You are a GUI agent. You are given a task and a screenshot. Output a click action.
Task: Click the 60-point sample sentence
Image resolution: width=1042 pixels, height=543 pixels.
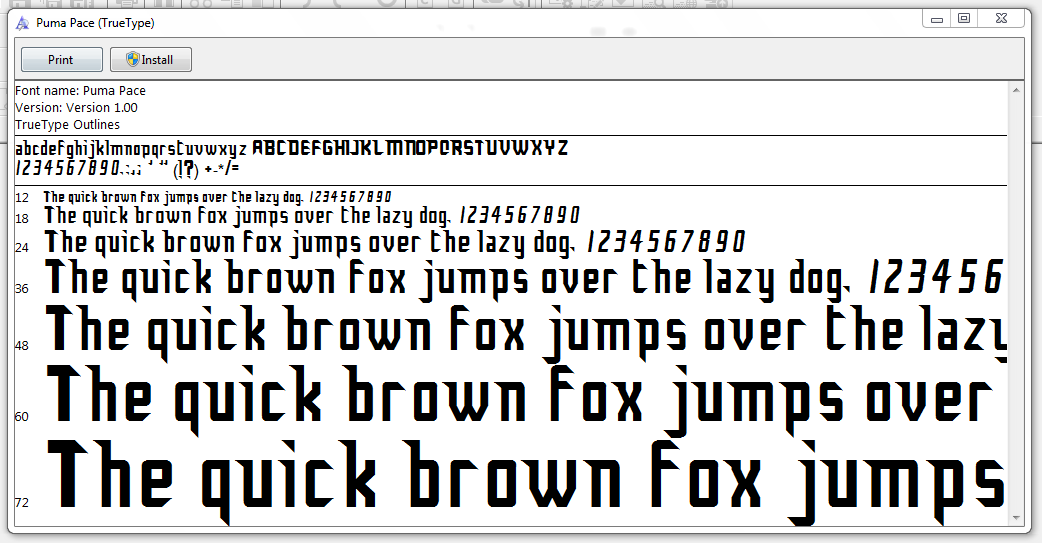(x=520, y=399)
